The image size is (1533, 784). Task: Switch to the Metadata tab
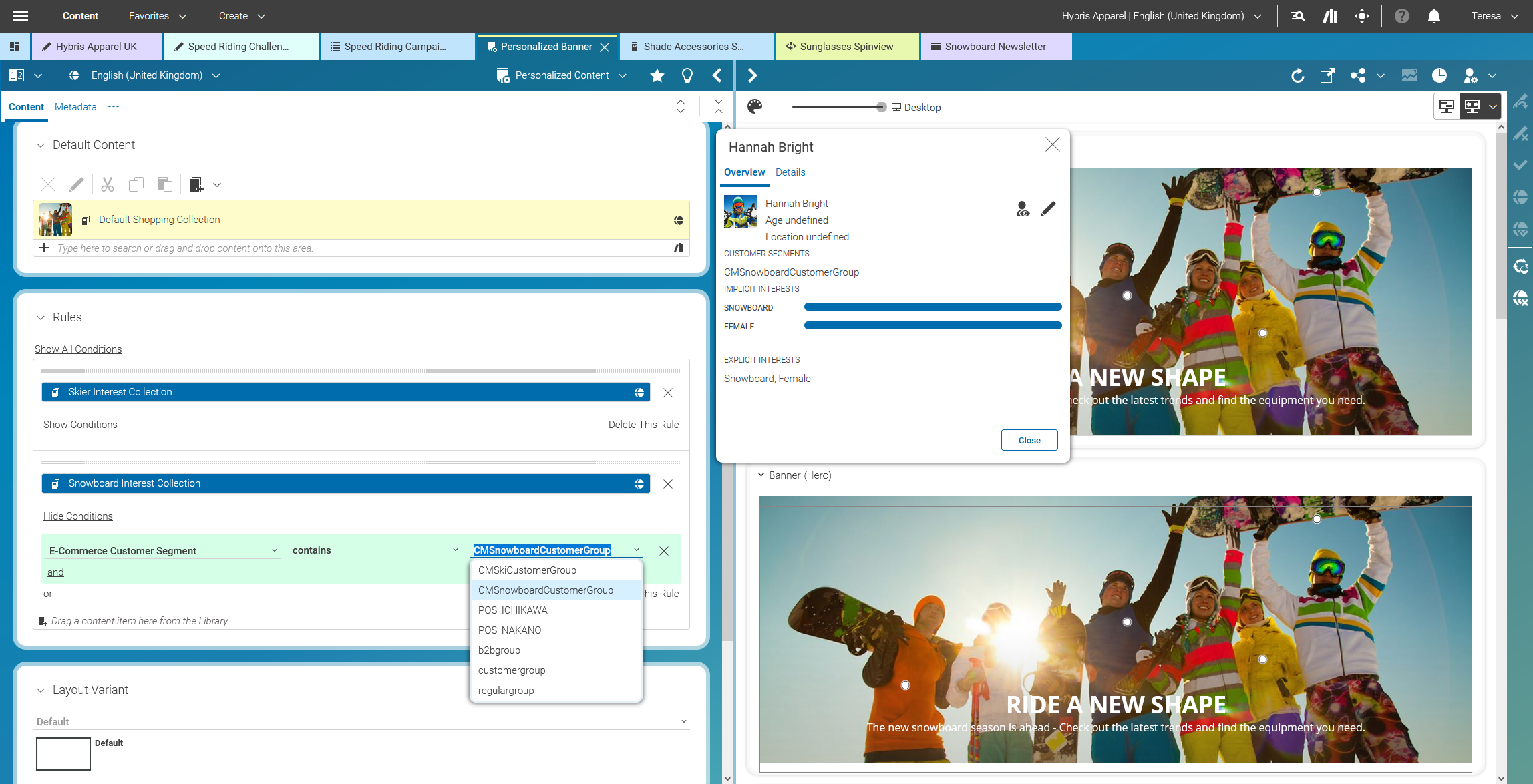pyautogui.click(x=75, y=106)
